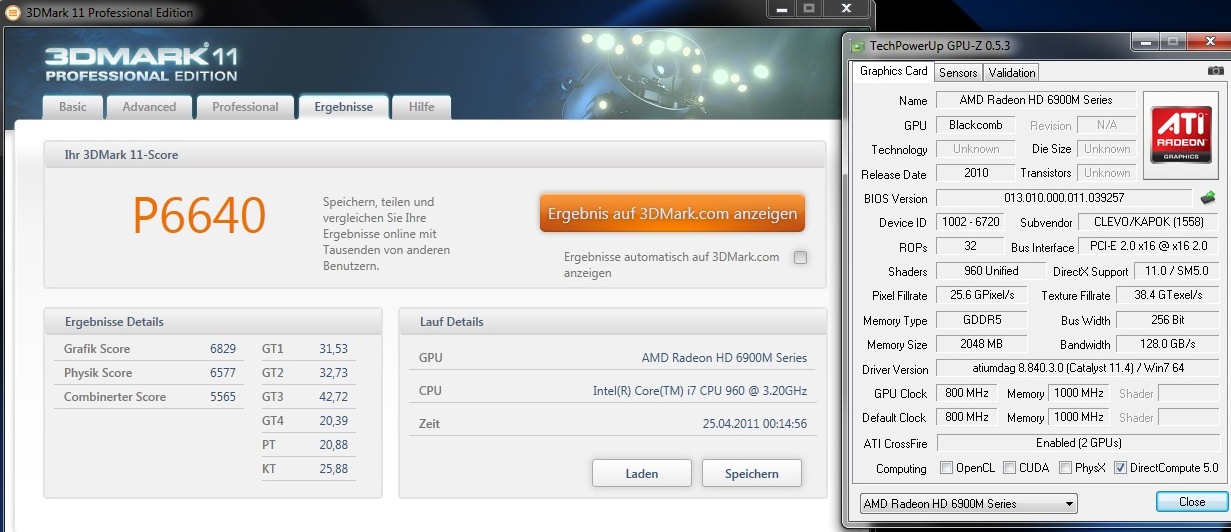Click the Device ID field 1002 - 6720
Image resolution: width=1231 pixels, height=532 pixels.
[968, 222]
